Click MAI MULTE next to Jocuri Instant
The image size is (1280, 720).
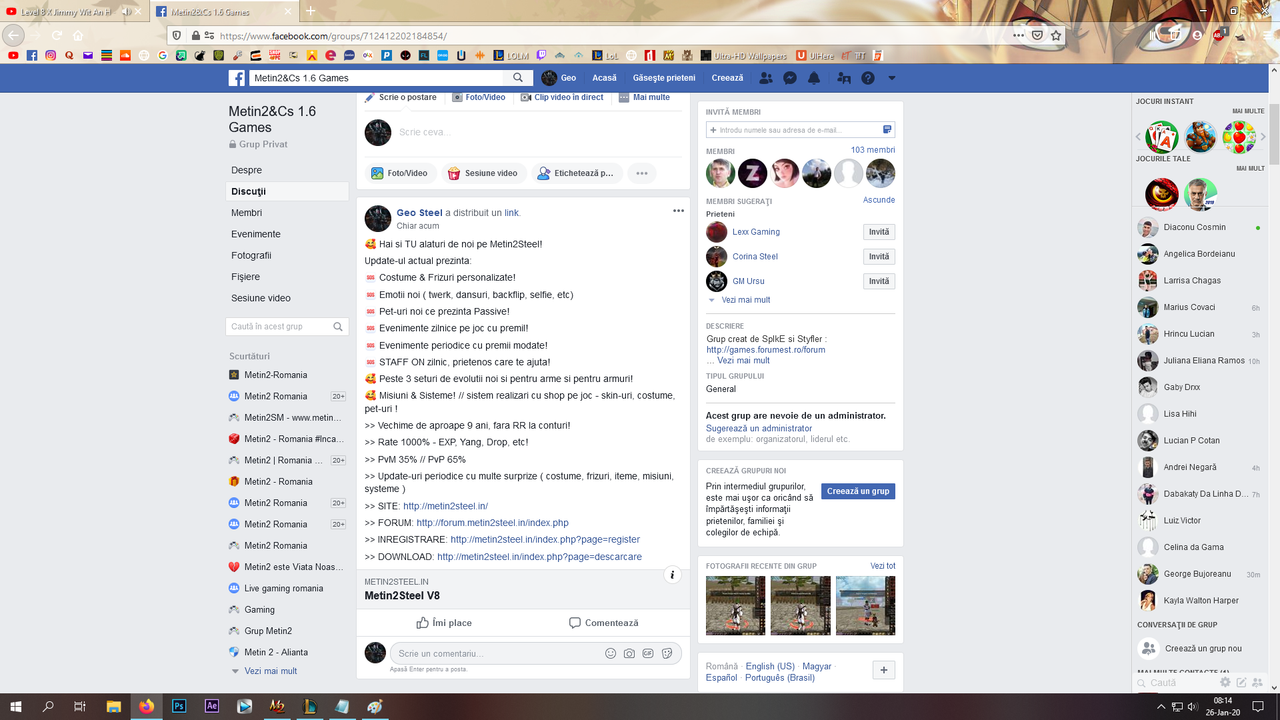click(x=1248, y=111)
